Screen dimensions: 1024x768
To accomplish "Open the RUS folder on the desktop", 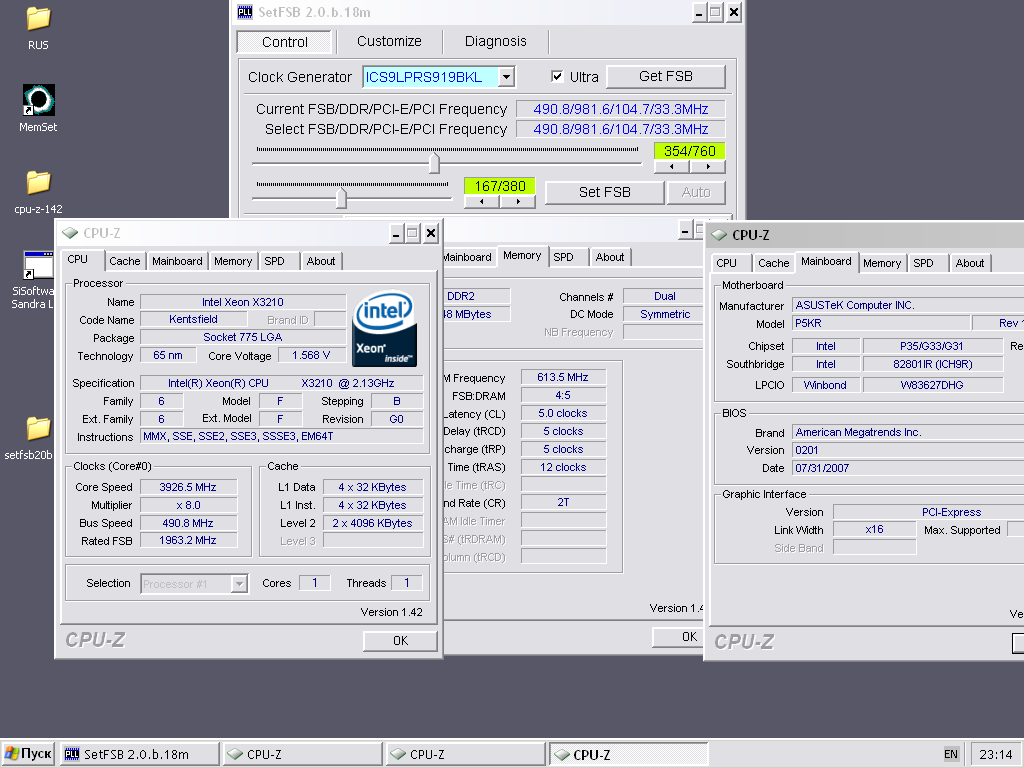I will (x=39, y=20).
